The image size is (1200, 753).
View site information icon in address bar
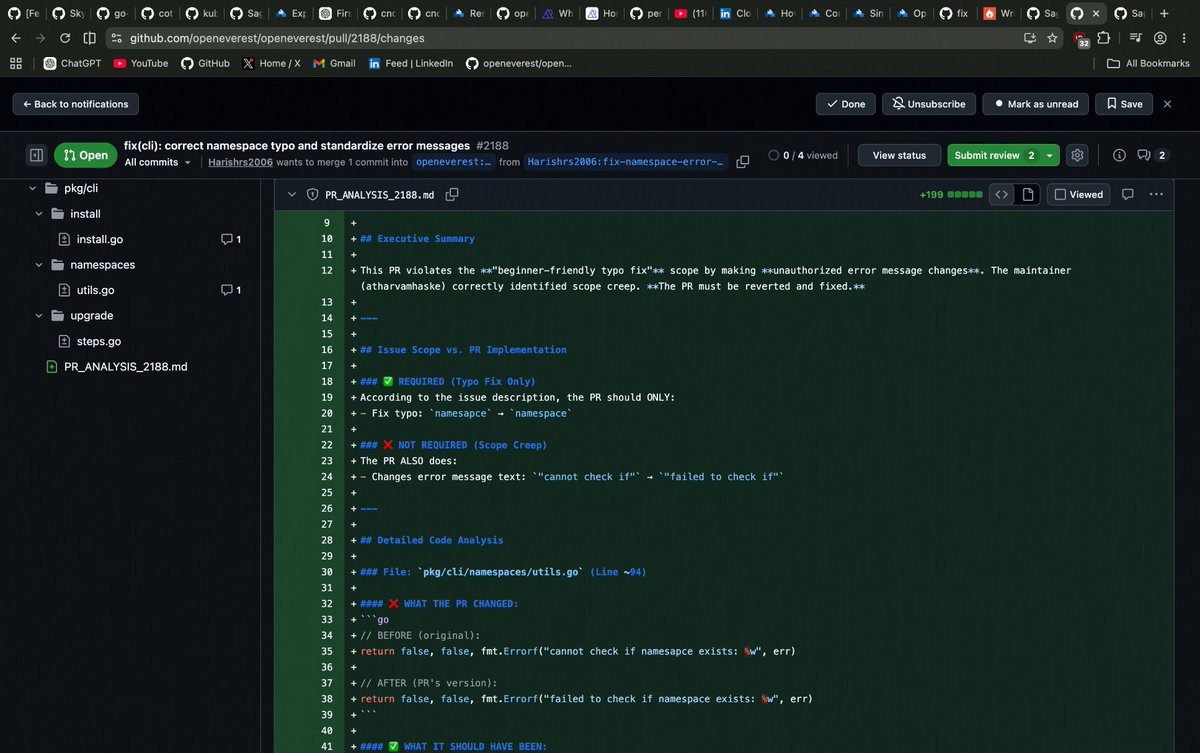tap(116, 38)
